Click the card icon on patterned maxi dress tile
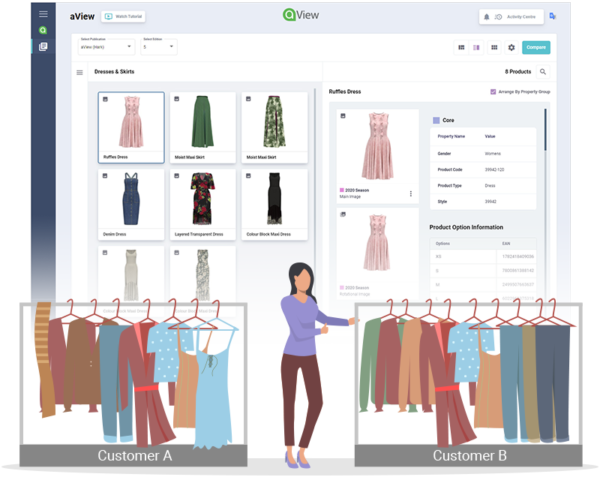 pos(177,252)
